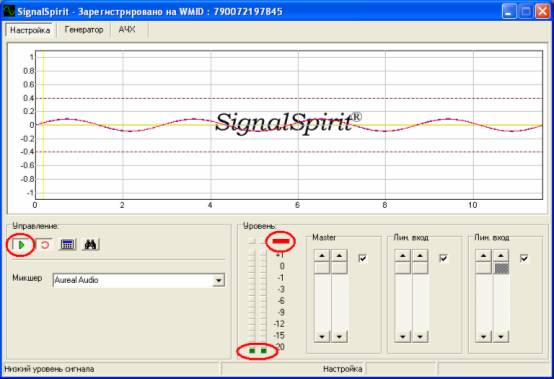This screenshot has width=554, height=379.
Task: Click the Микшер label
Action: coord(27,278)
